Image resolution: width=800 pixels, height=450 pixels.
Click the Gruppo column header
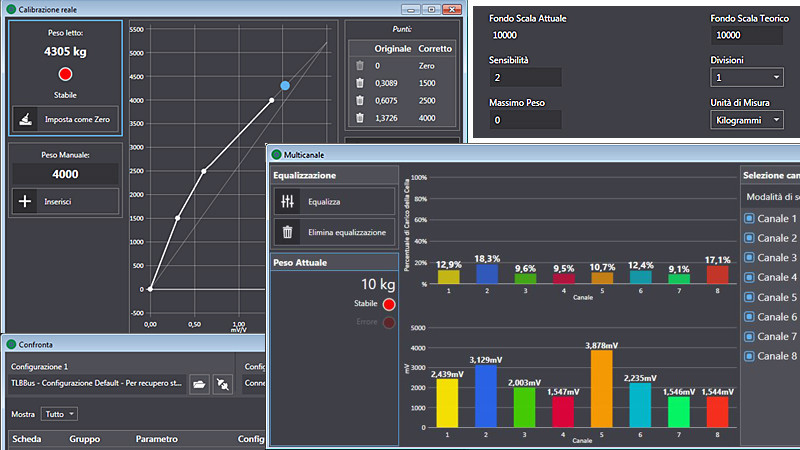(84, 438)
